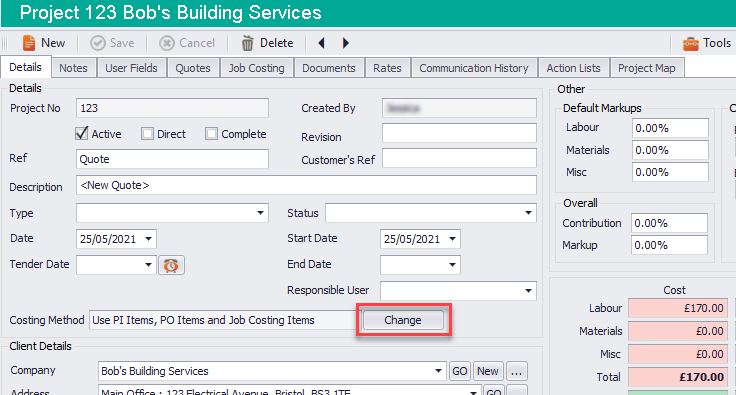Click the Materials cost value £0.00
The height and width of the screenshot is (395, 736).
click(x=678, y=331)
